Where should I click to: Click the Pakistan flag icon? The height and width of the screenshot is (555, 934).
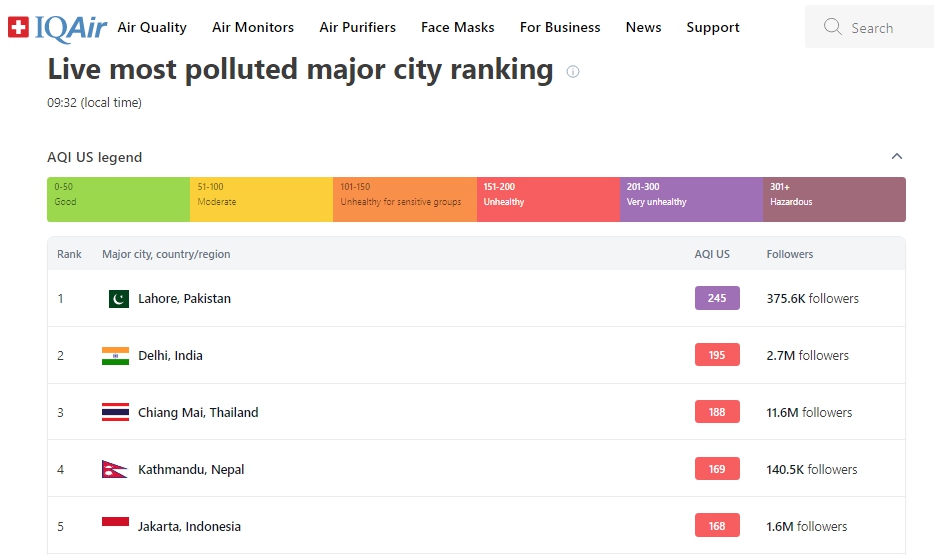coord(119,298)
